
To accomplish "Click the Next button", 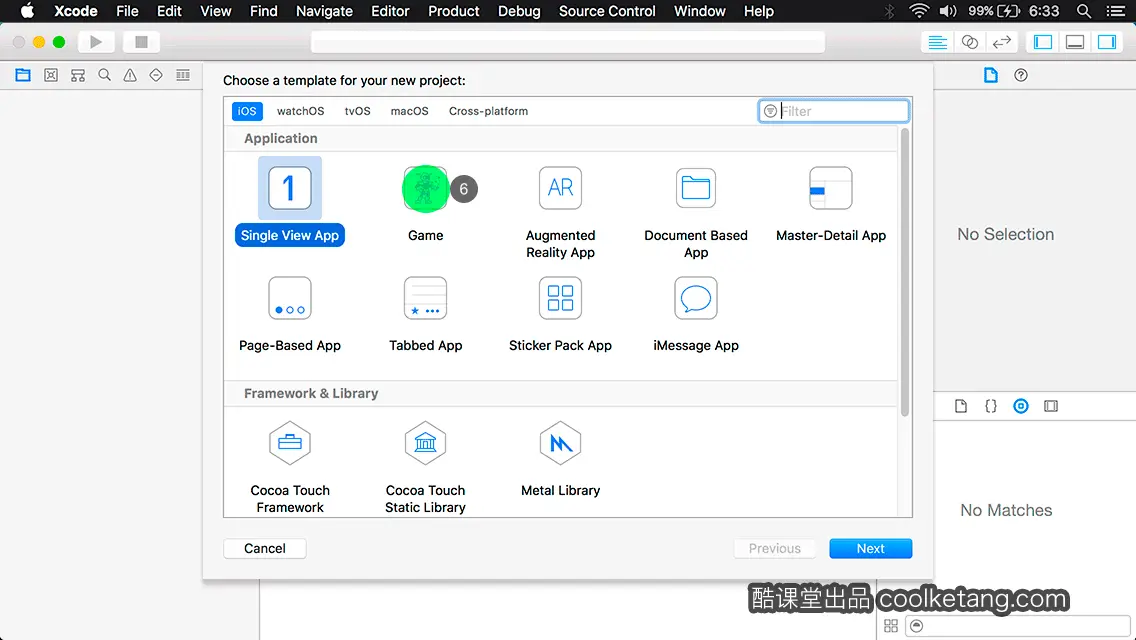I will [x=870, y=548].
